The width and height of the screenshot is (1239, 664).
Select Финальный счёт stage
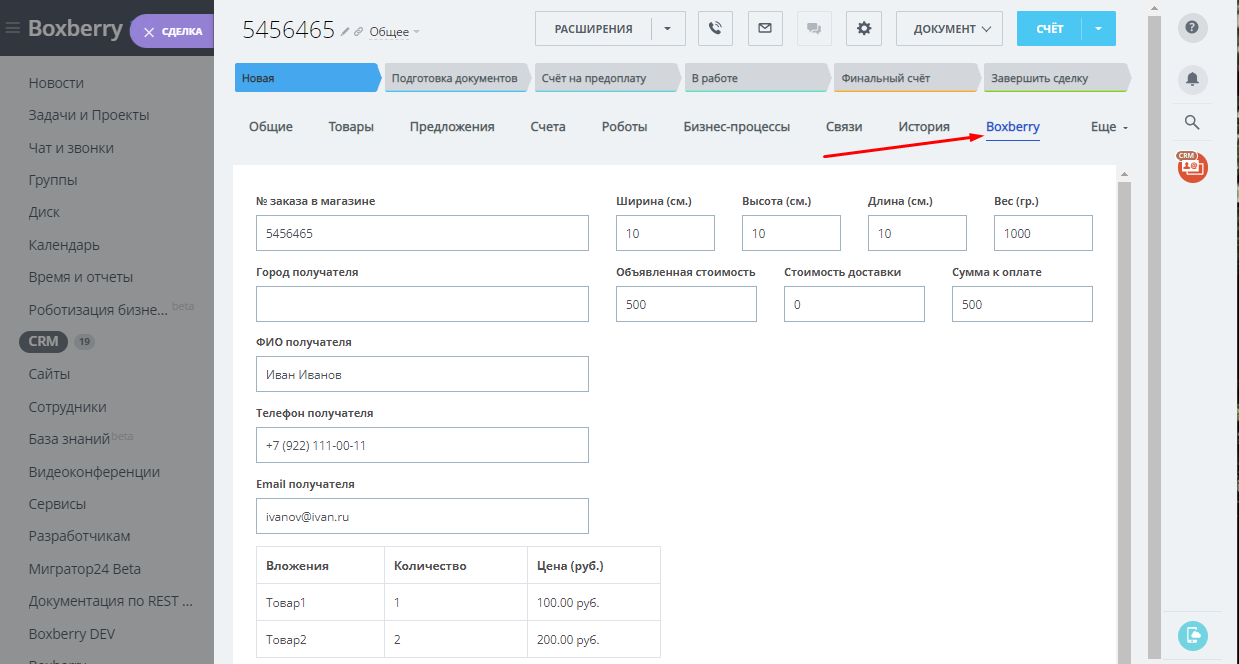coord(905,78)
